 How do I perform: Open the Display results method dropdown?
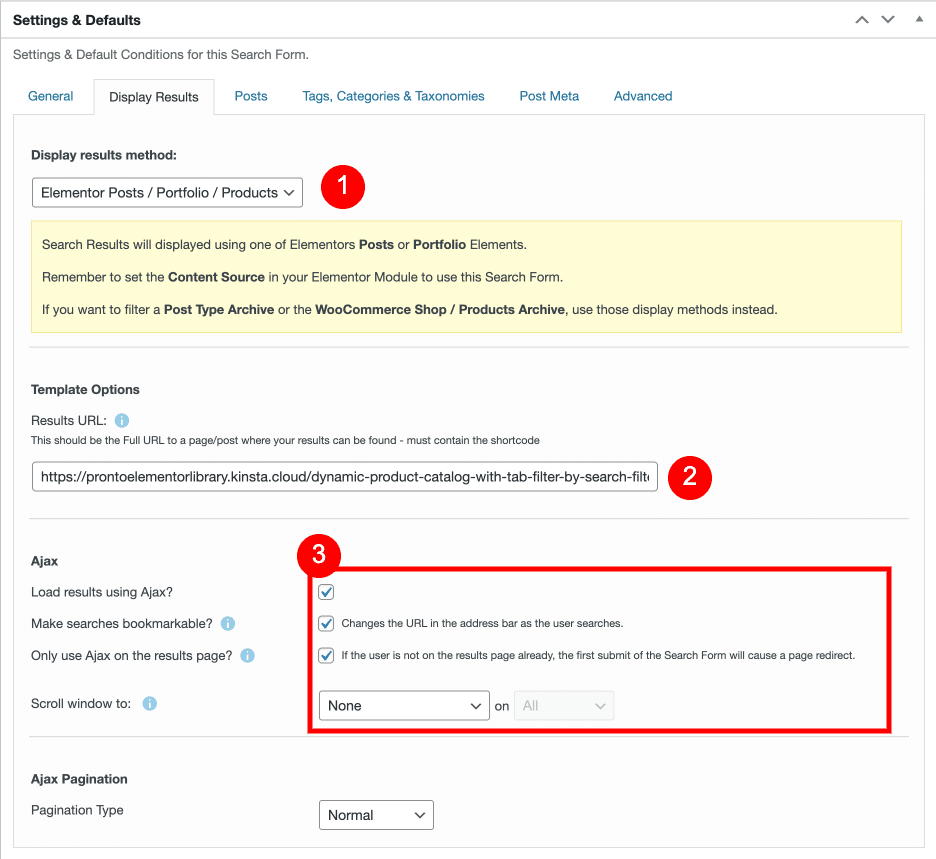tap(167, 192)
